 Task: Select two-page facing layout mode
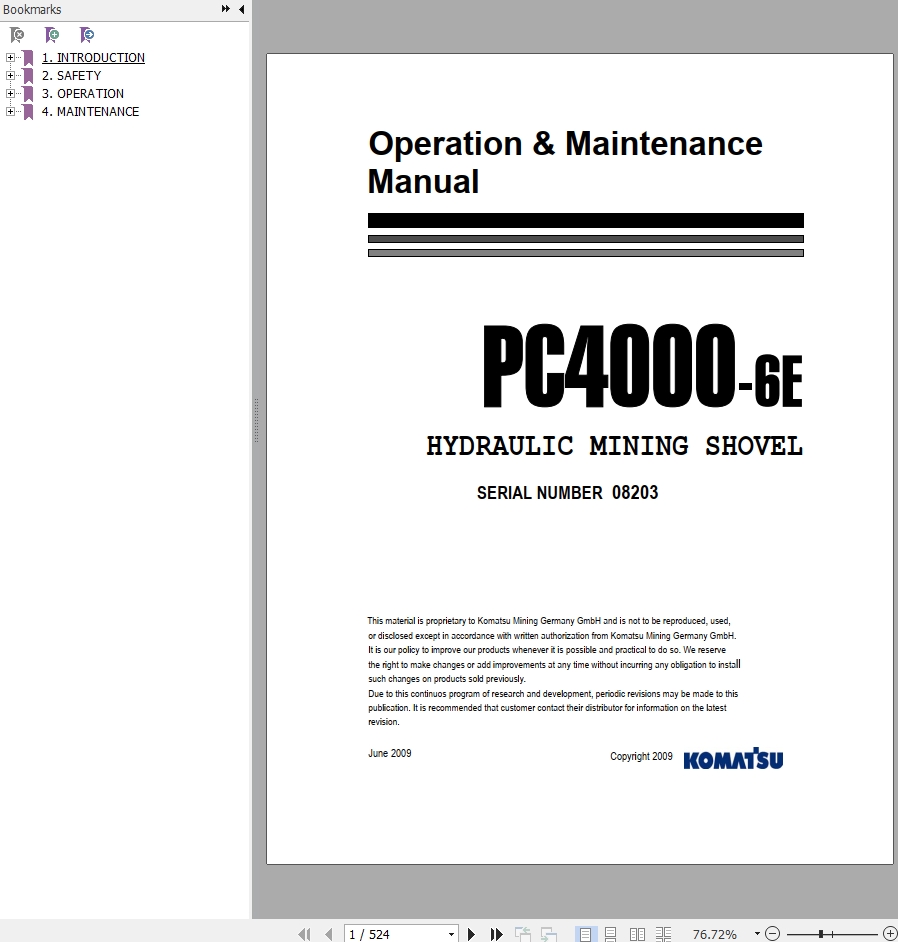coord(637,934)
